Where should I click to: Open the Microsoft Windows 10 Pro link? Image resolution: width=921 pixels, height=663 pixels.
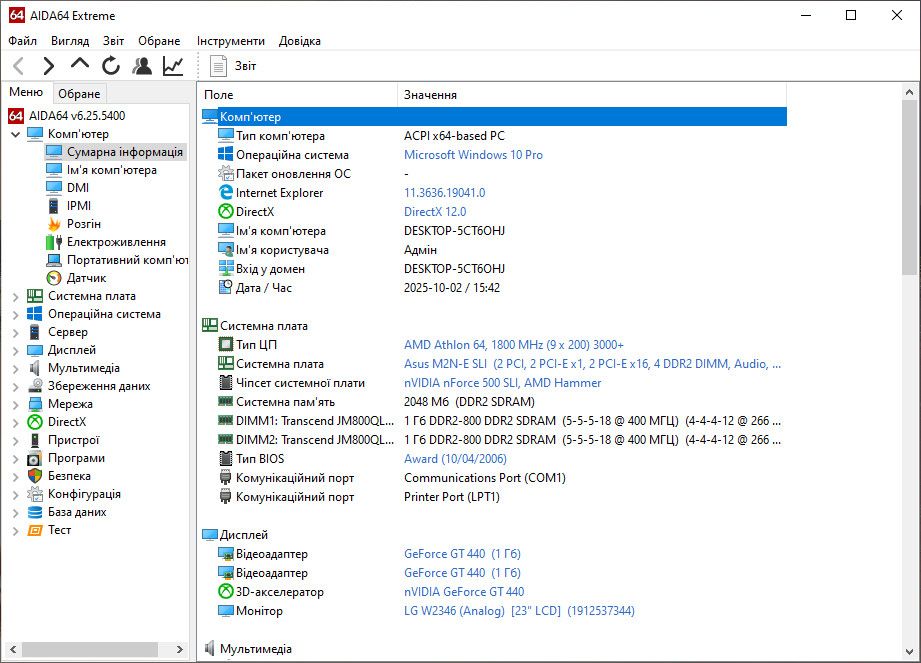coord(473,154)
